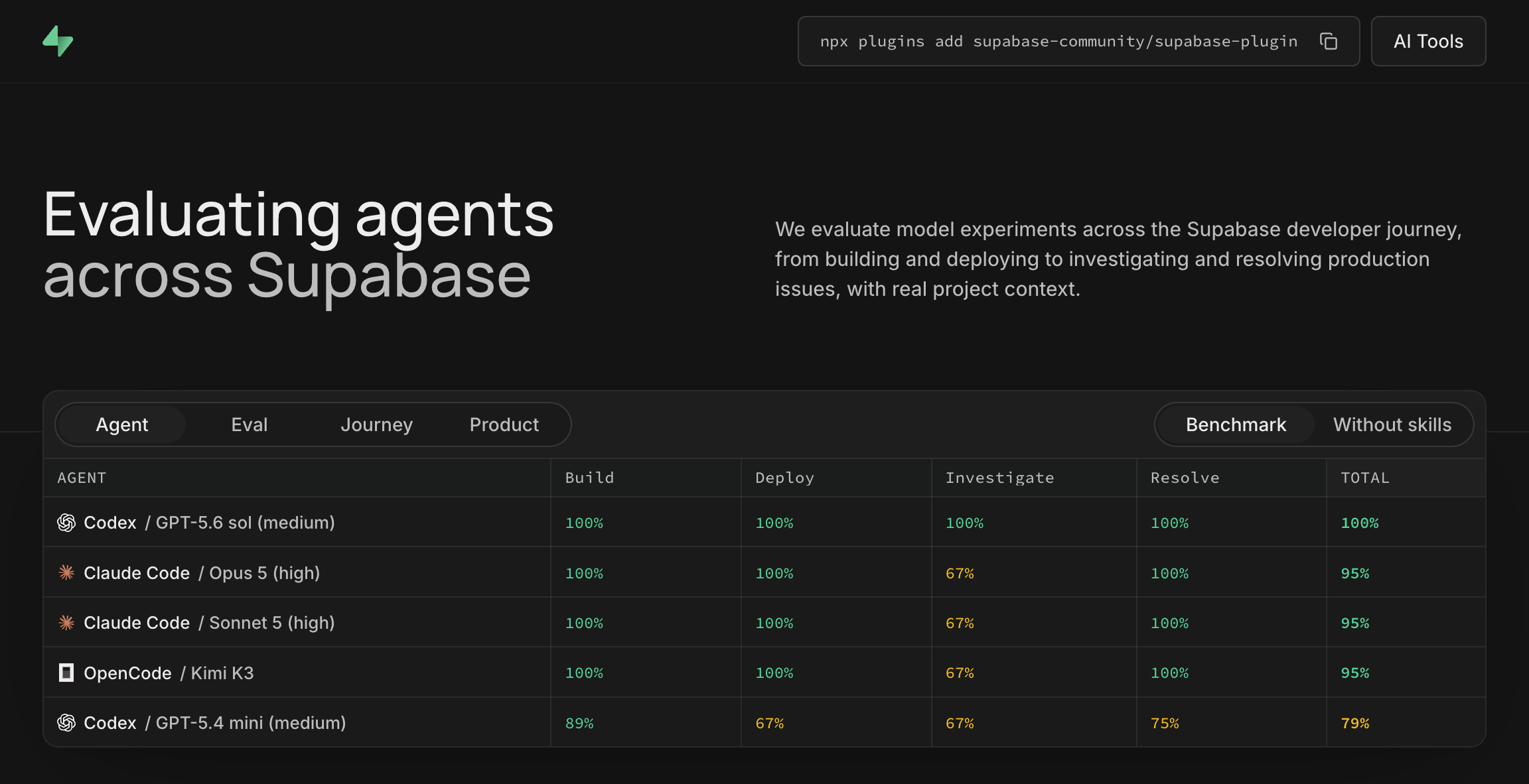
Task: Click the OpenCode icon beside Kimi K3
Action: pyautogui.click(x=66, y=673)
